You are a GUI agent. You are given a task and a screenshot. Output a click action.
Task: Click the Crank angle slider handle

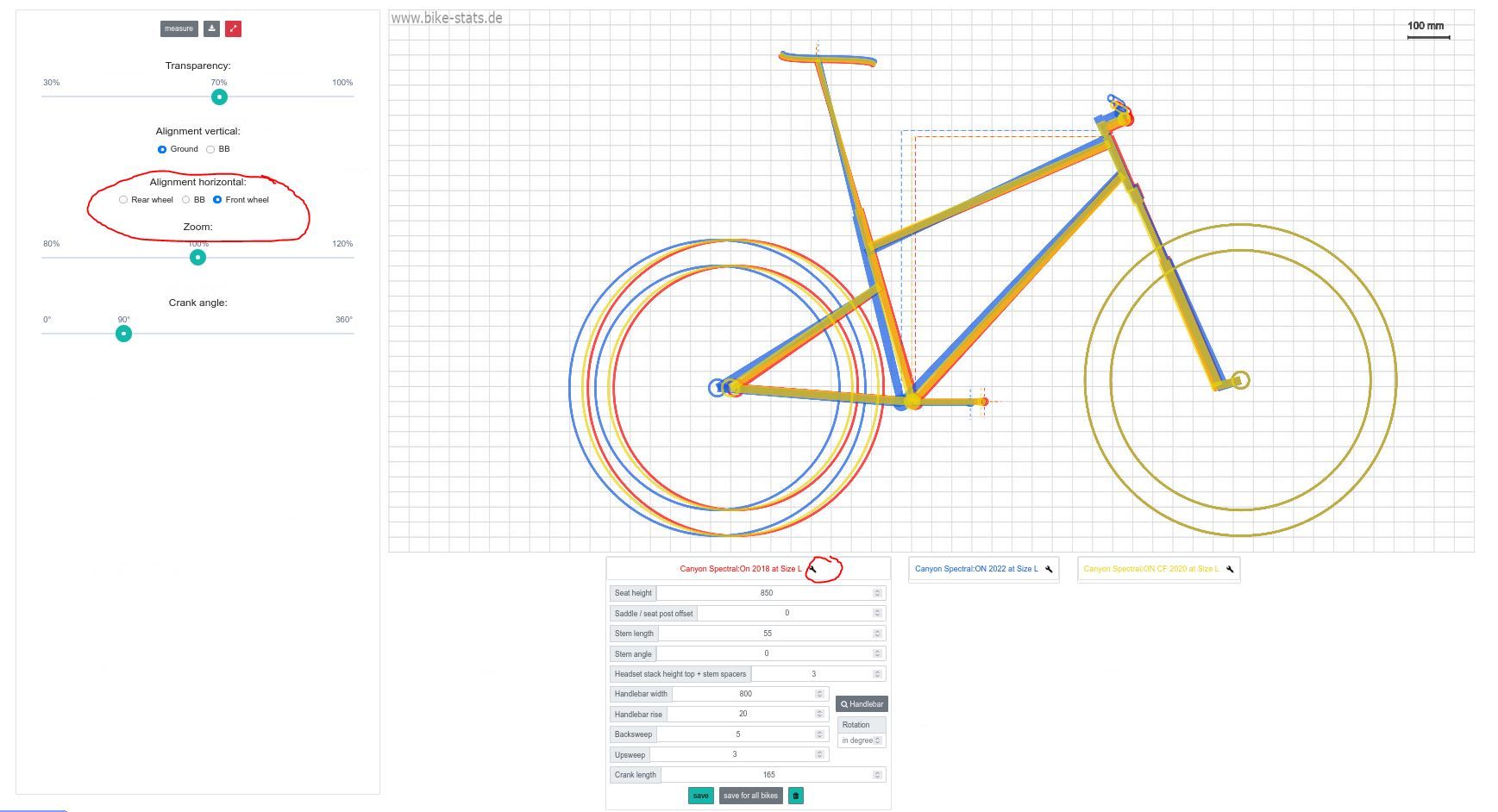123,334
